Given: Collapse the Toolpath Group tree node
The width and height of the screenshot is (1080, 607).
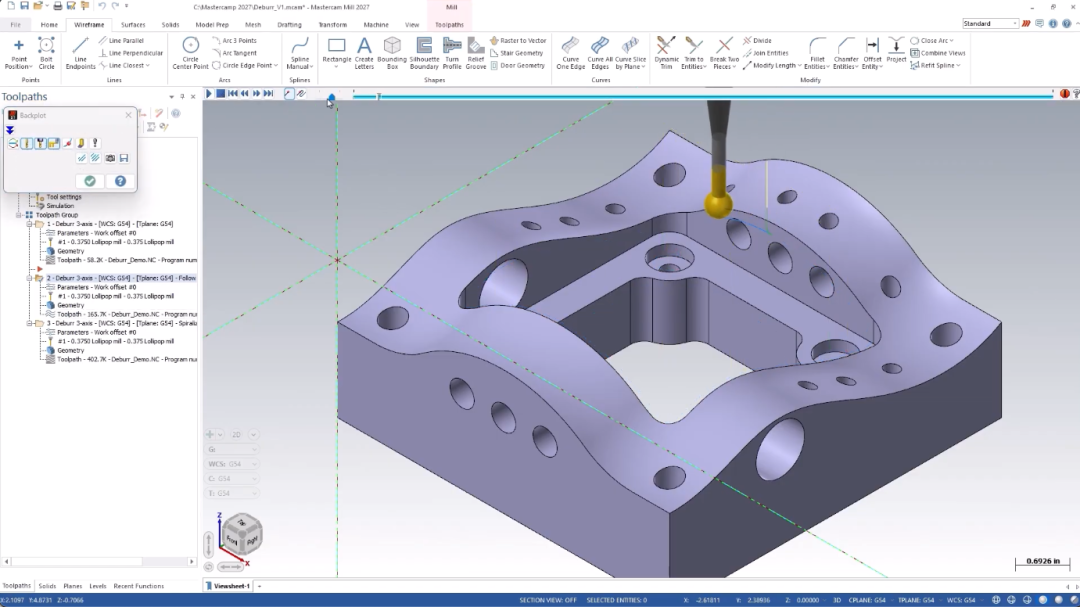Looking at the screenshot, I should [x=20, y=215].
